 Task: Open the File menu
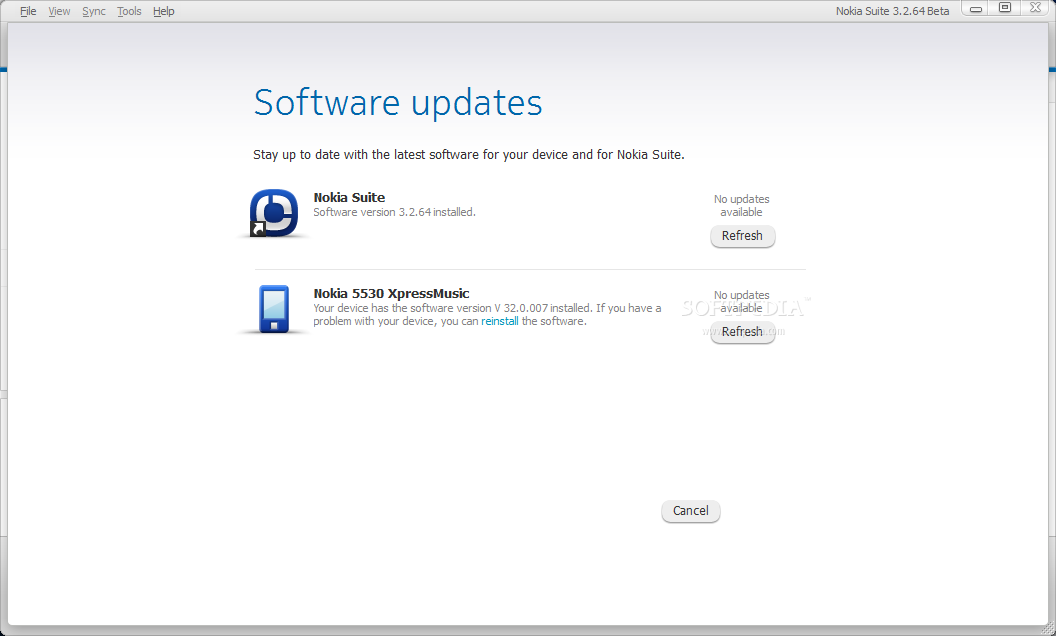28,11
